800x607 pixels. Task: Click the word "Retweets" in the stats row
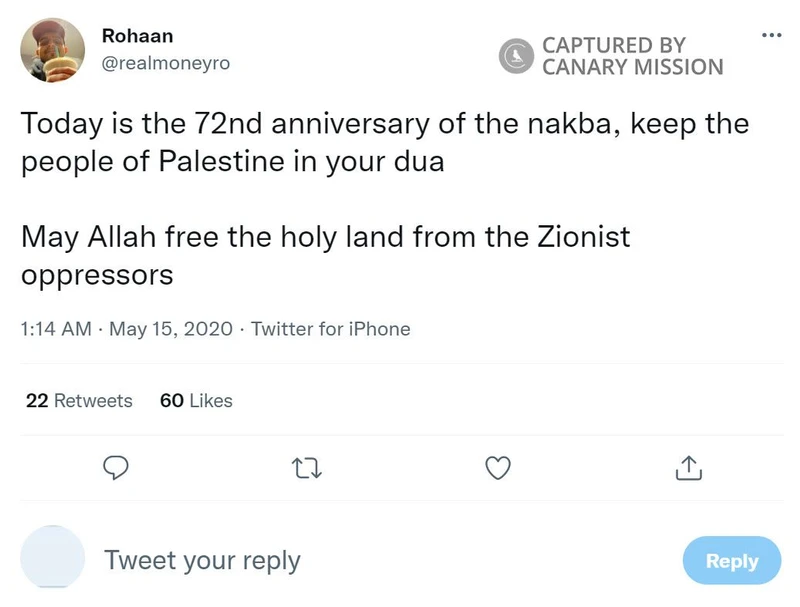pyautogui.click(x=93, y=401)
